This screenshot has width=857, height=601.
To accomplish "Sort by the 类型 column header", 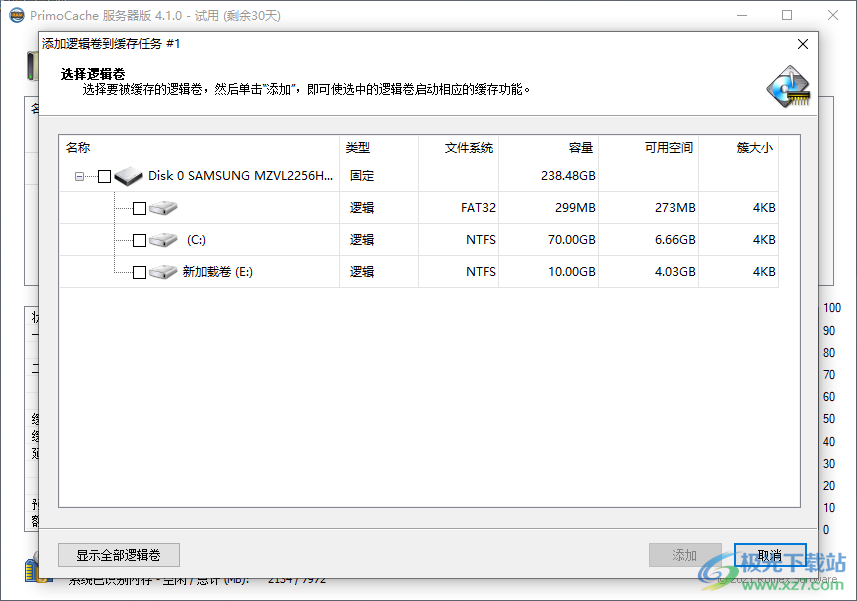I will 379,148.
